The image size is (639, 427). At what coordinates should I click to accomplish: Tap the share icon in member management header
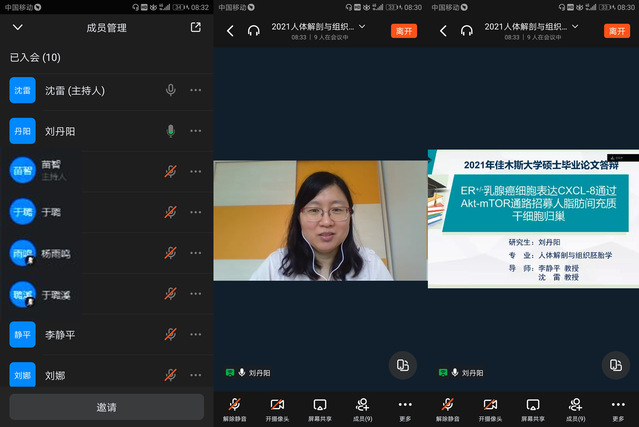tap(195, 28)
